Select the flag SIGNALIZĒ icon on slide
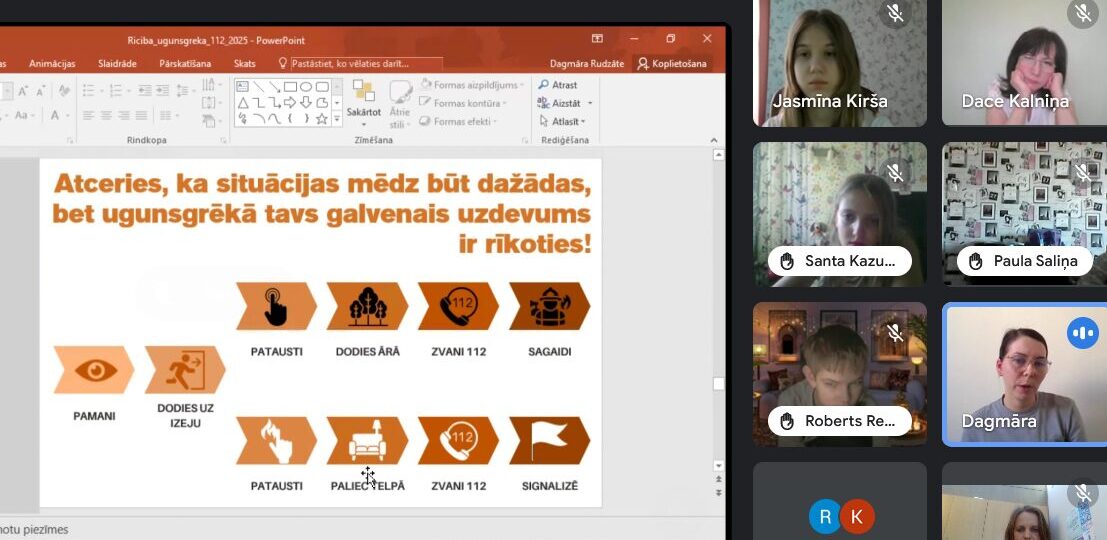This screenshot has width=1107, height=540. pyautogui.click(x=549, y=440)
